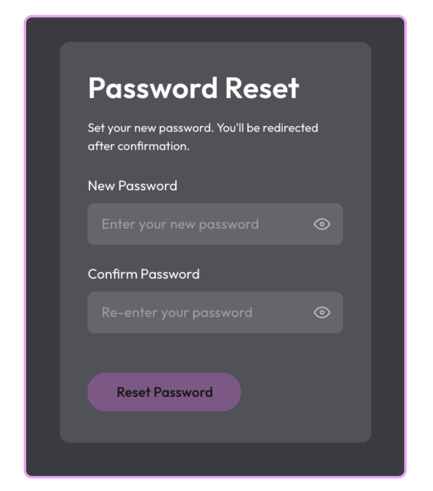Click the "Re-enter your password" placeholder
Viewport: 433px width, 491px height.
click(x=177, y=313)
